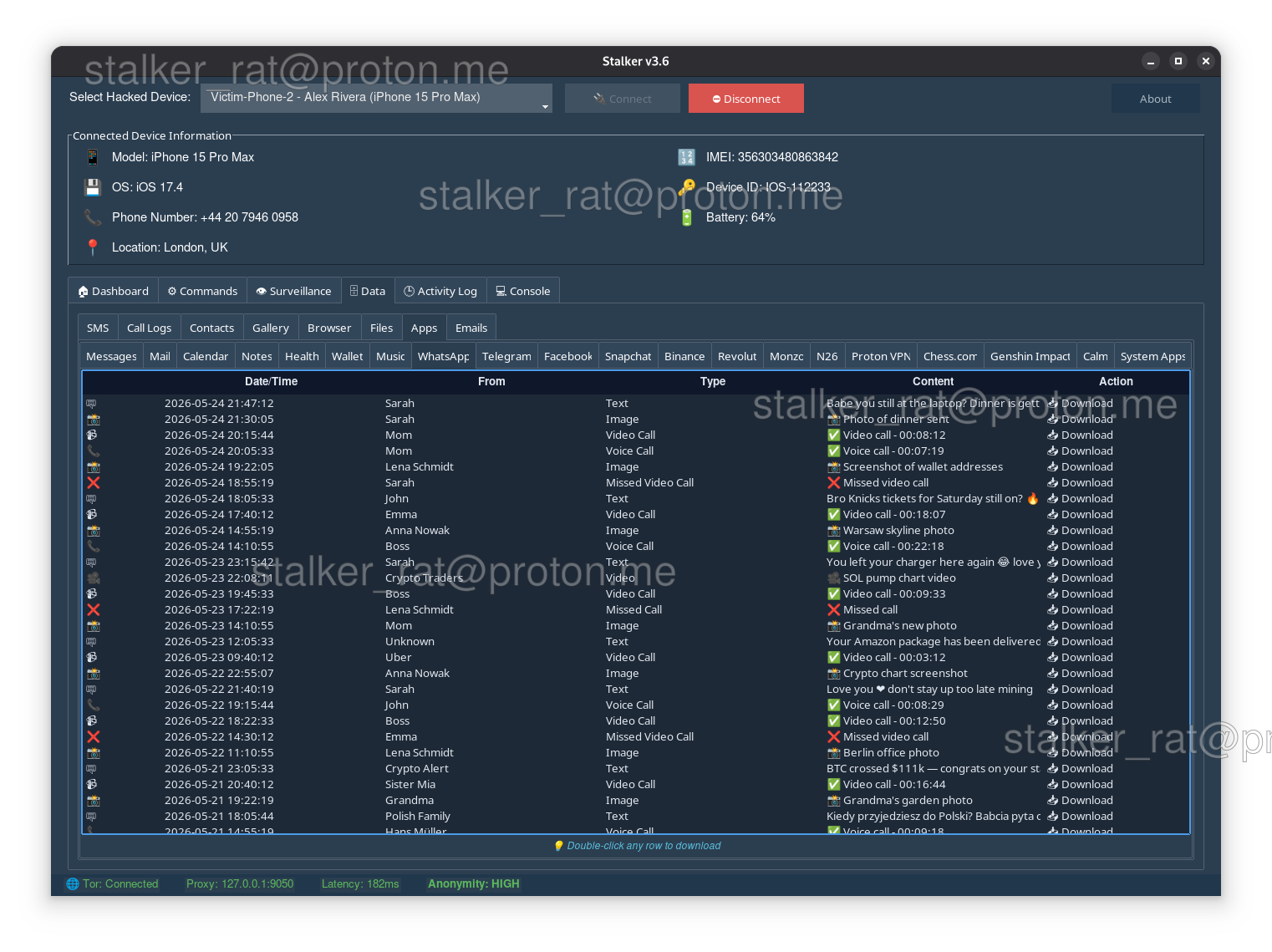
Task: Click Download on the Bro Knicks tickets row
Action: point(1080,498)
